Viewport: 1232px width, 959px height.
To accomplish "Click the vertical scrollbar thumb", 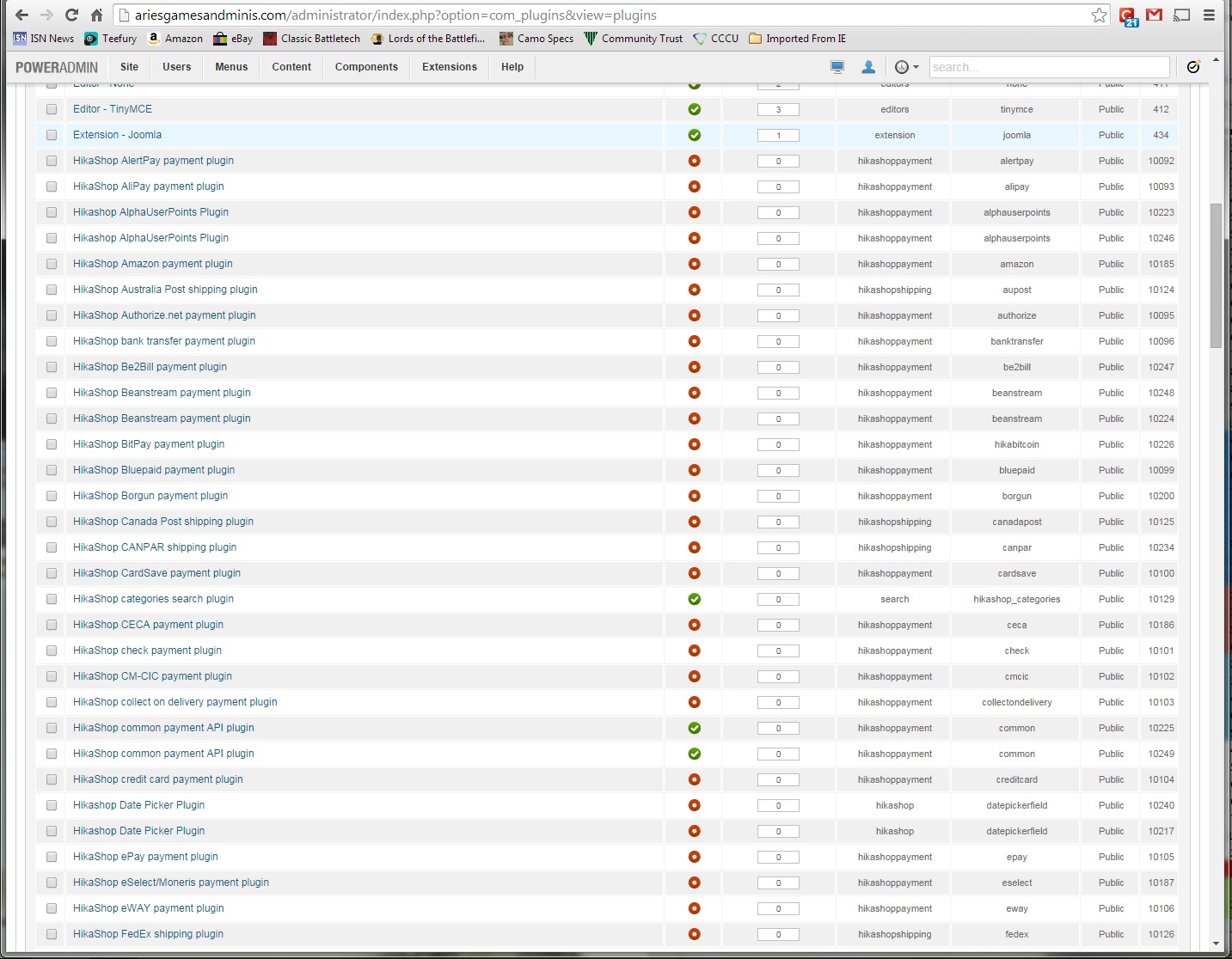I will pyautogui.click(x=1216, y=275).
